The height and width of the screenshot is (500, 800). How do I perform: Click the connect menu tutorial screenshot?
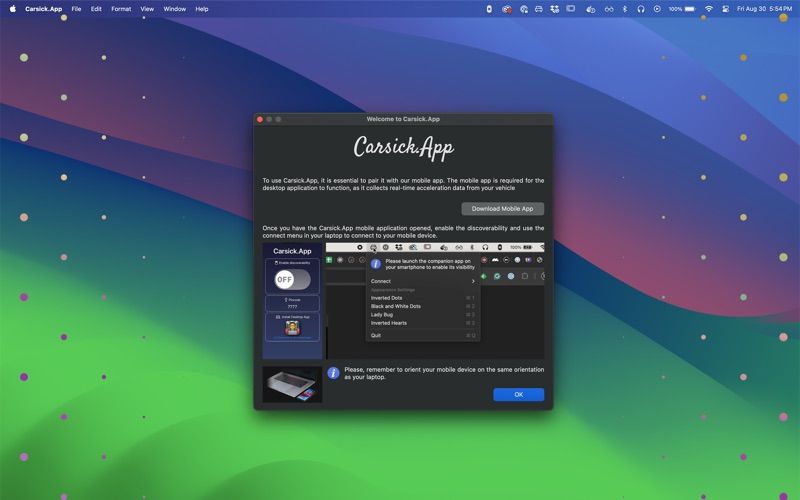(x=435, y=301)
